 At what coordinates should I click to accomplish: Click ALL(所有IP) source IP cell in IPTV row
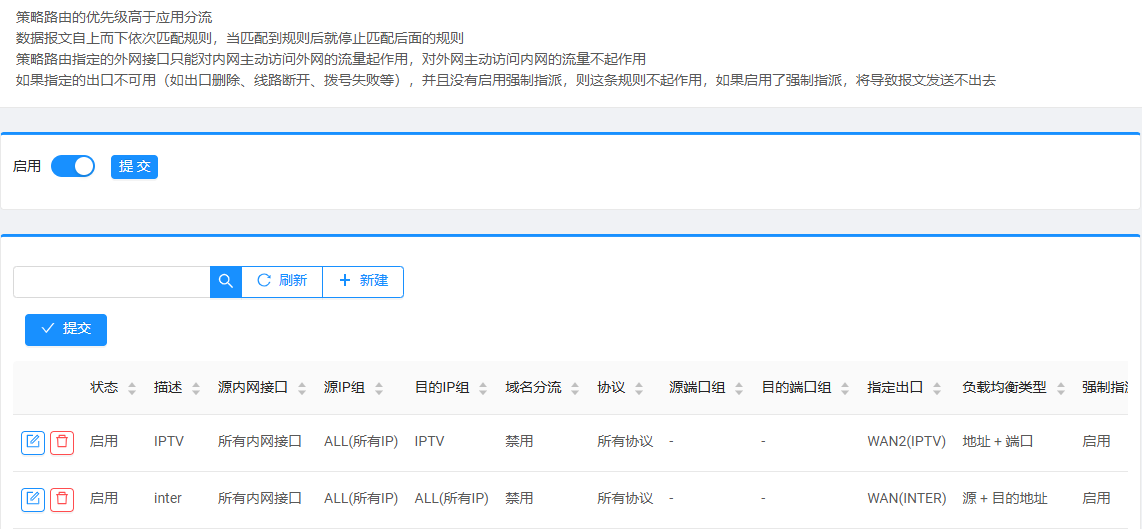point(361,442)
